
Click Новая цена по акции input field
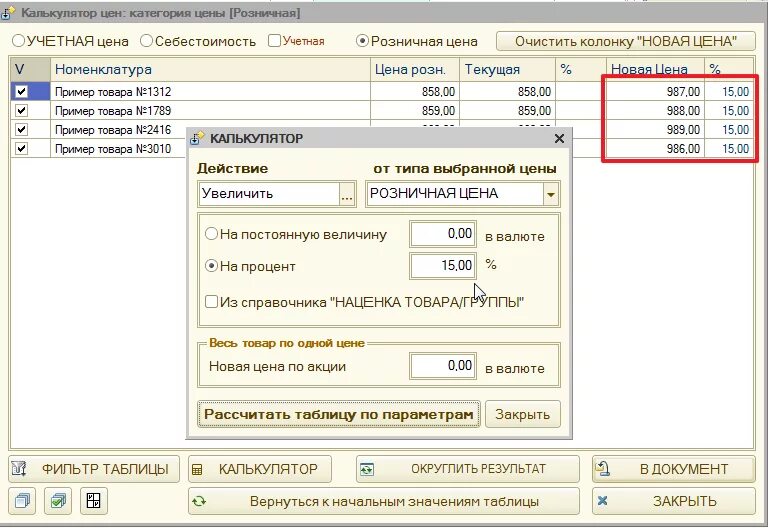443,366
